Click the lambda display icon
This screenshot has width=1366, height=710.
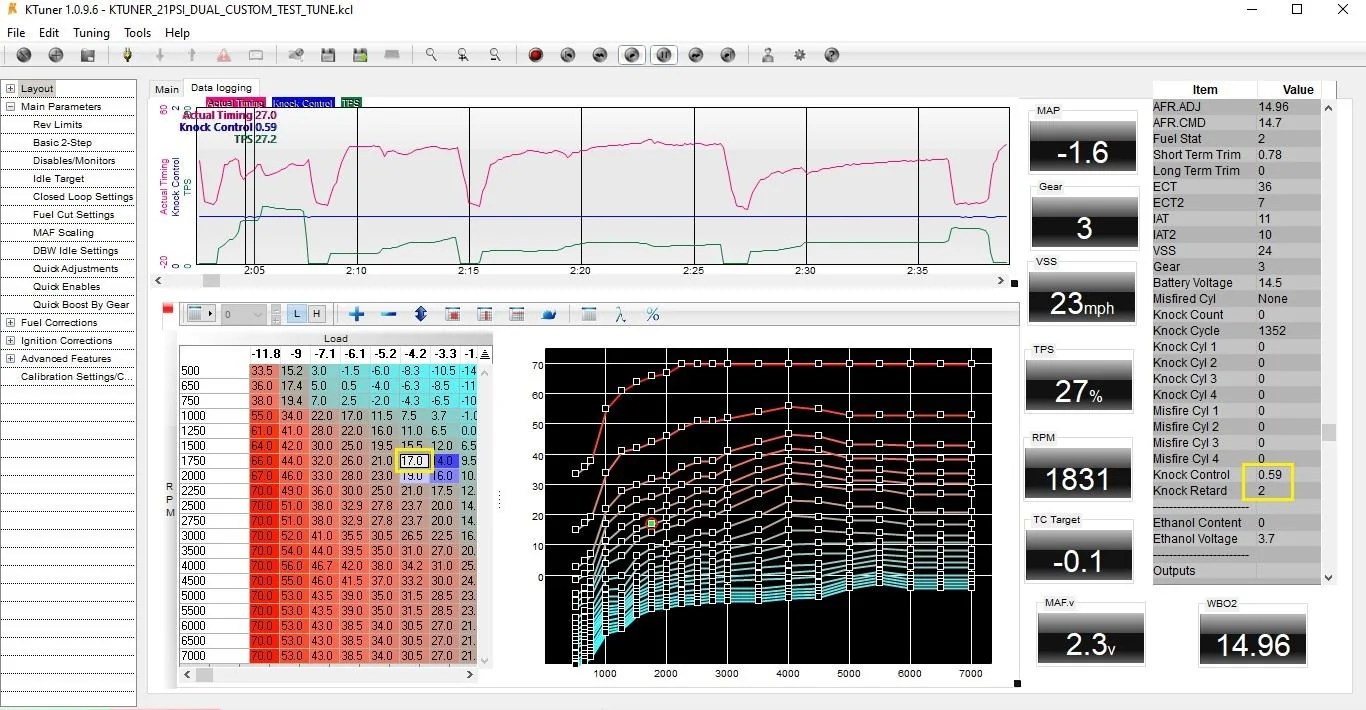tap(621, 314)
